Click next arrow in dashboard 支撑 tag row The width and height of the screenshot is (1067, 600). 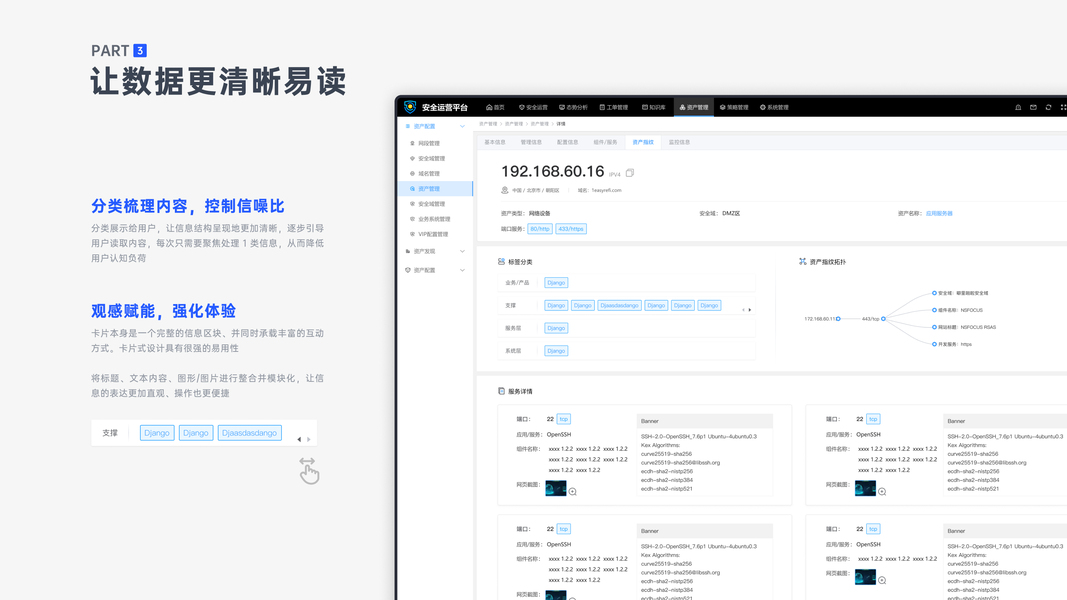tap(750, 310)
